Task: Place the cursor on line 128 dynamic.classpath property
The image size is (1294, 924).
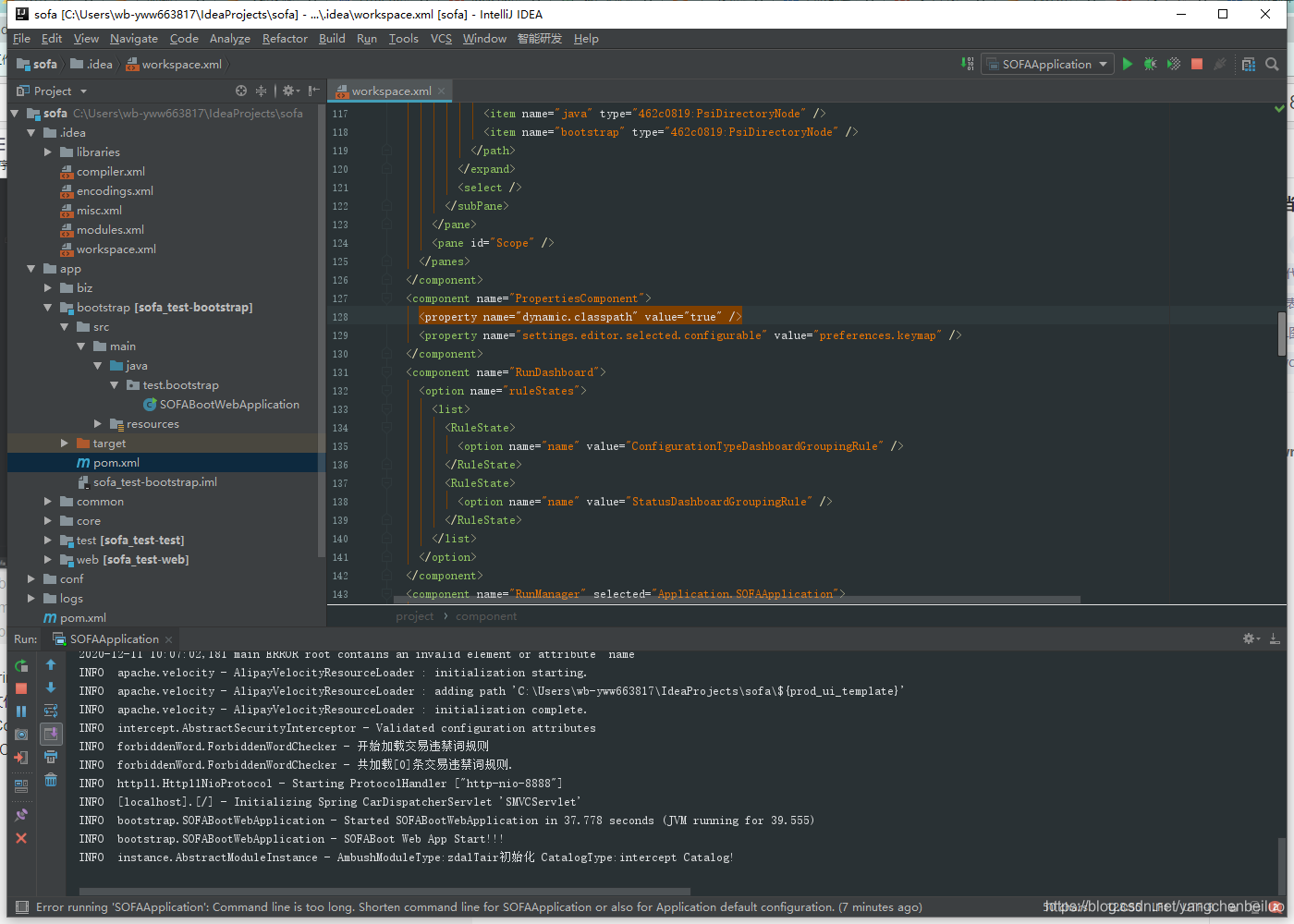Action: (x=582, y=317)
